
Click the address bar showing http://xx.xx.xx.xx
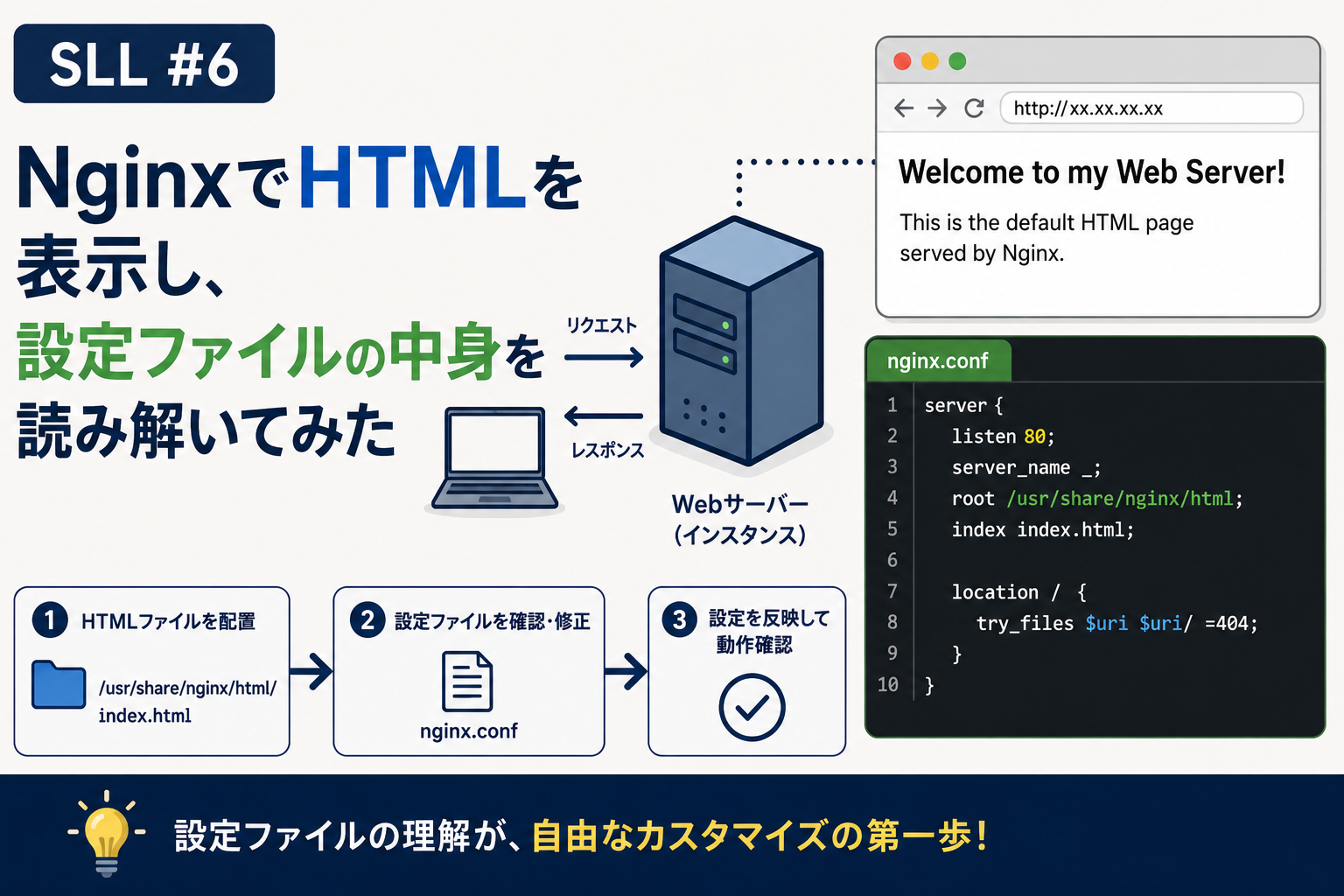pos(1151,108)
